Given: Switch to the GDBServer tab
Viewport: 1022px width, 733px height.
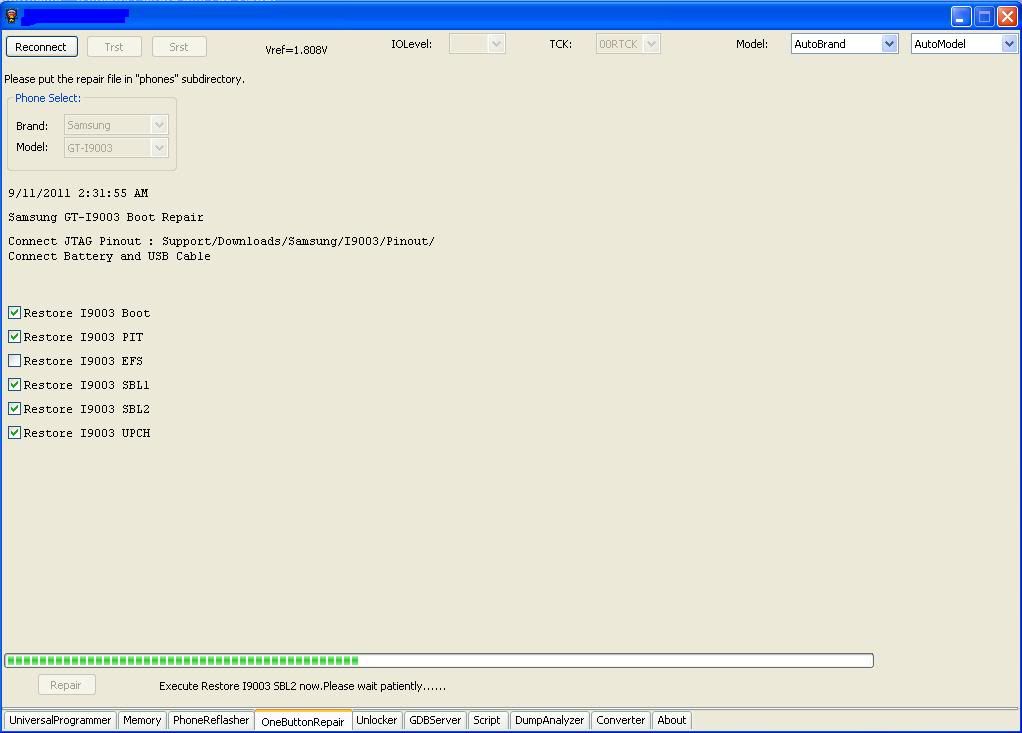Looking at the screenshot, I should [435, 720].
